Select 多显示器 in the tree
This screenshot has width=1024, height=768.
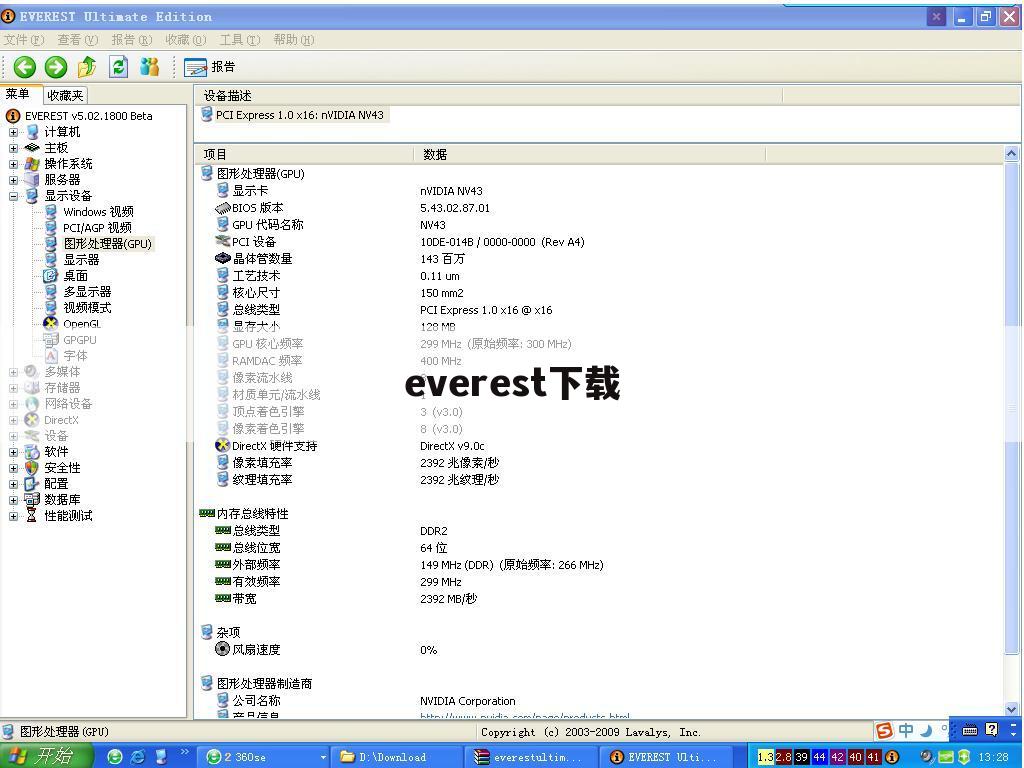87,291
